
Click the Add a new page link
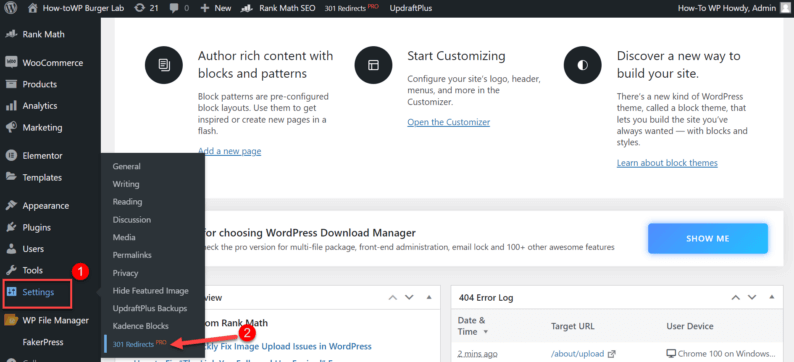229,151
